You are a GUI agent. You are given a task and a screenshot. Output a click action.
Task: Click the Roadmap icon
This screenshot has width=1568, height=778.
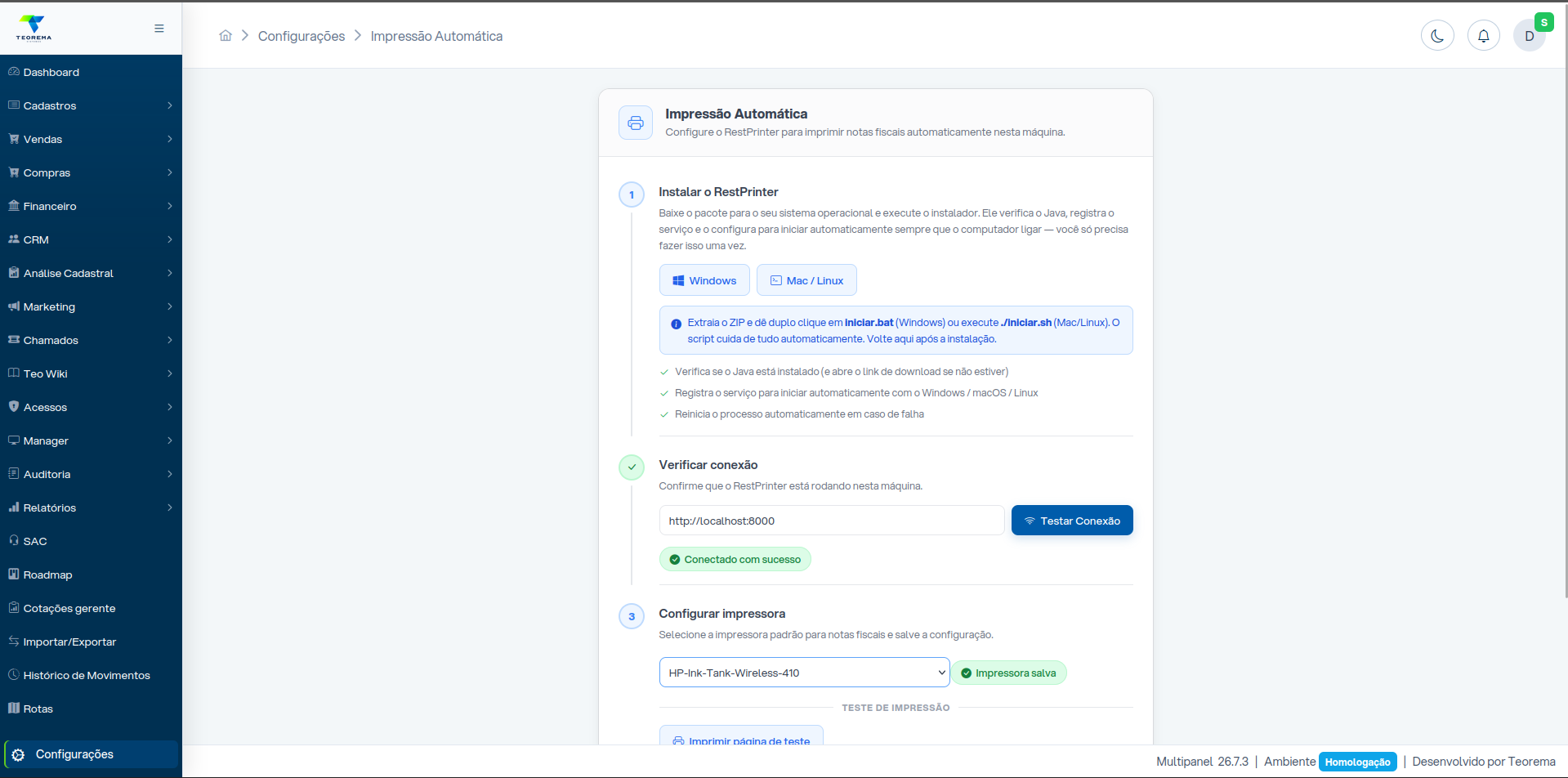tap(14, 575)
